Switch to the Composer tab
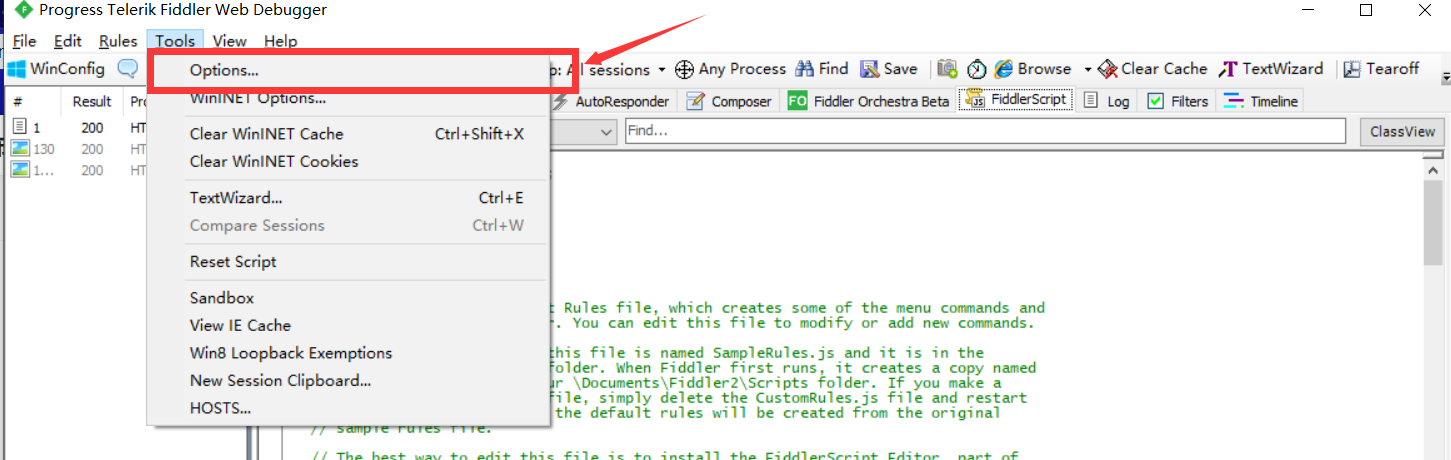The image size is (1451, 460). tap(731, 101)
